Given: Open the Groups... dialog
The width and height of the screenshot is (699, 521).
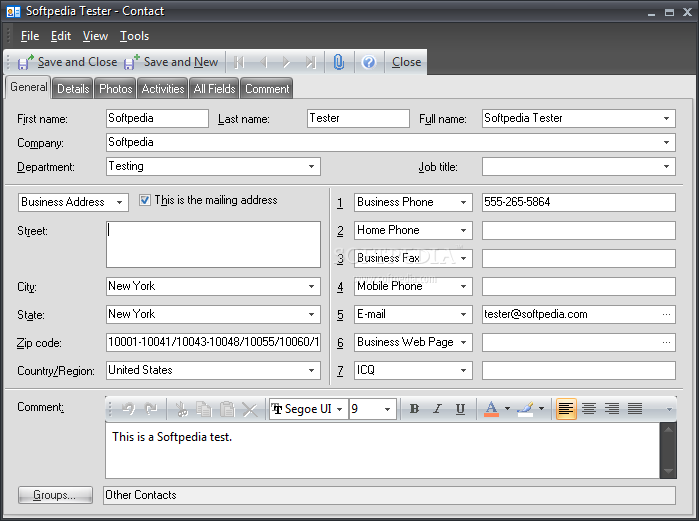Looking at the screenshot, I should point(55,495).
